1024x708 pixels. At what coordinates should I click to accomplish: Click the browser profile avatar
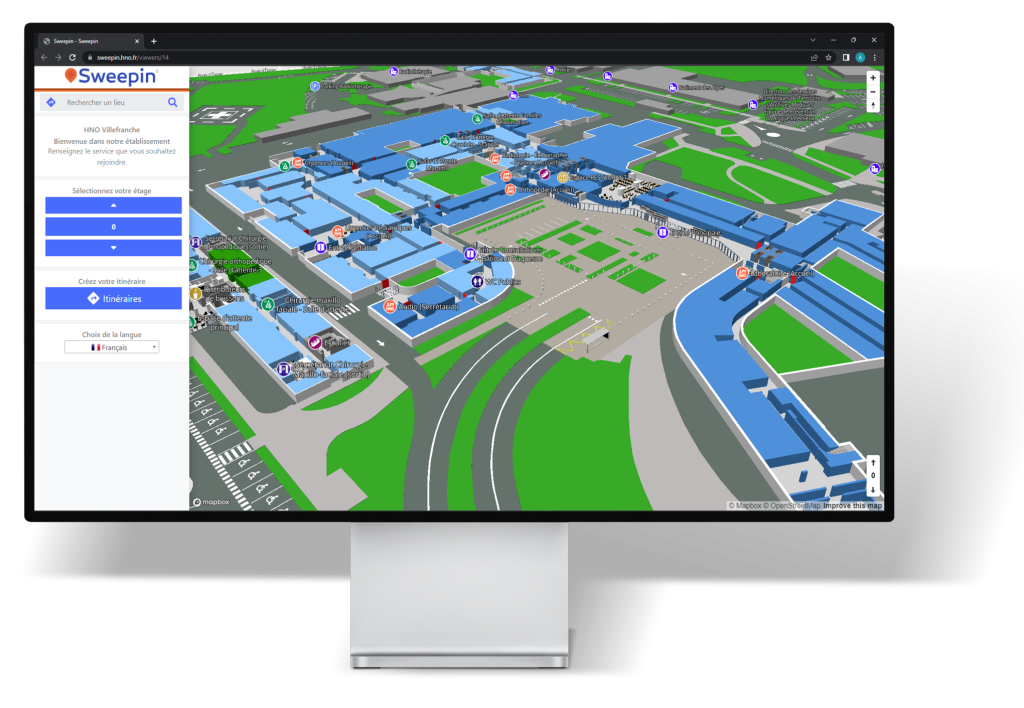coord(860,57)
